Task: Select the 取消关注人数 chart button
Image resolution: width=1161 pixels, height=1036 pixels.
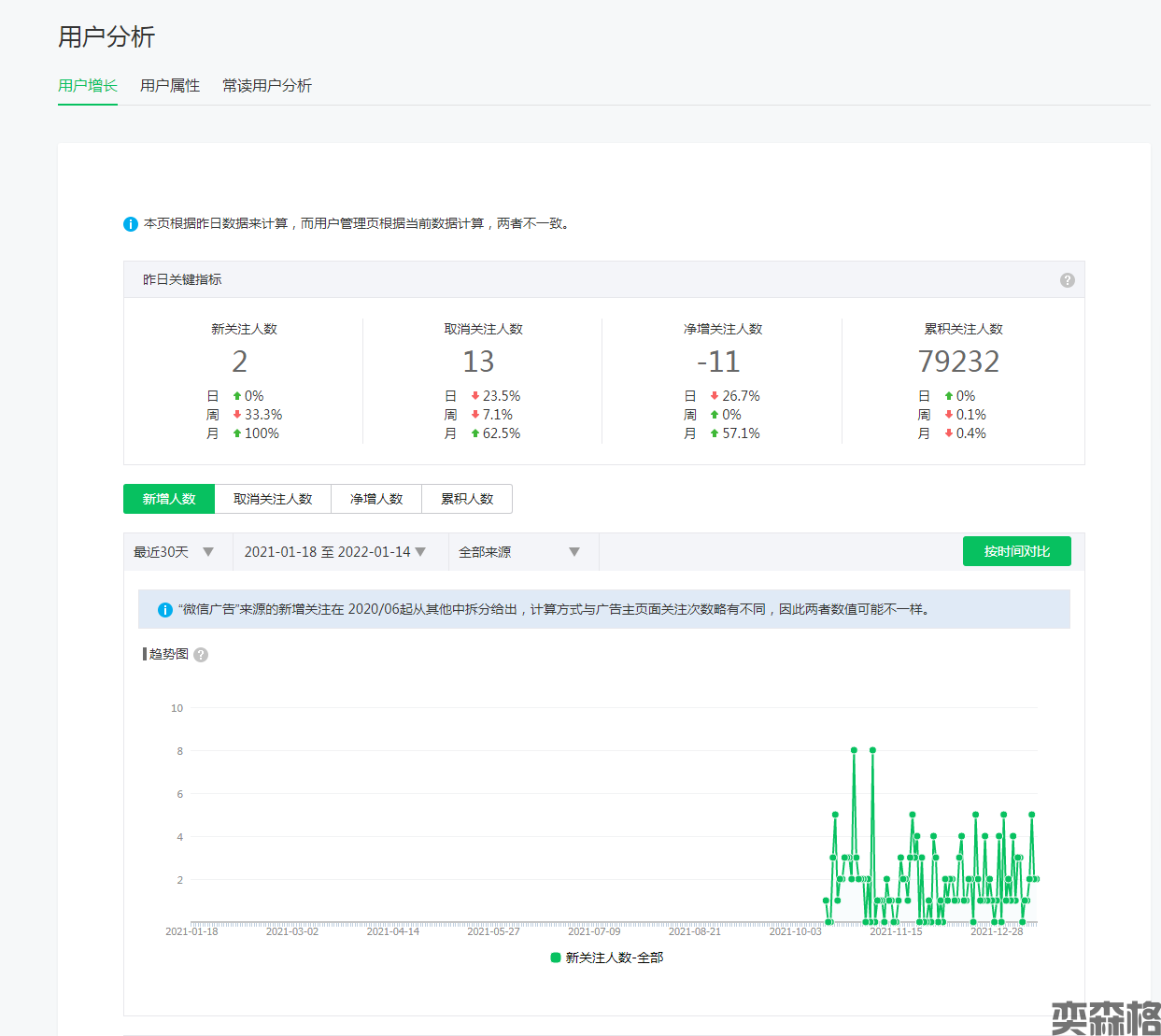Action: click(x=273, y=499)
